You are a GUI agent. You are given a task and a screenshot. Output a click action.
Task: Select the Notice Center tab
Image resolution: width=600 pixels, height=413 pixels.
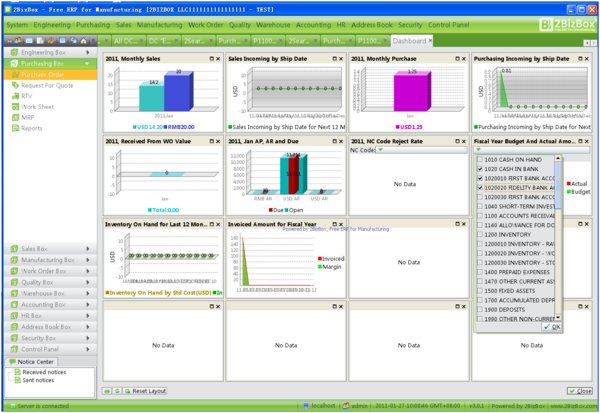(x=32, y=362)
